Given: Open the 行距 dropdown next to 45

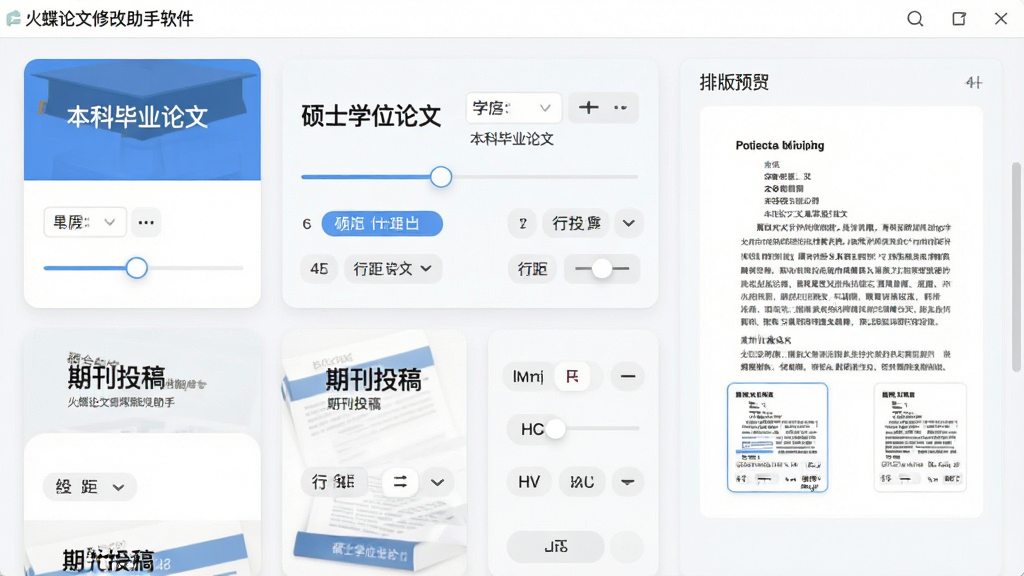Looking at the screenshot, I should coord(393,268).
